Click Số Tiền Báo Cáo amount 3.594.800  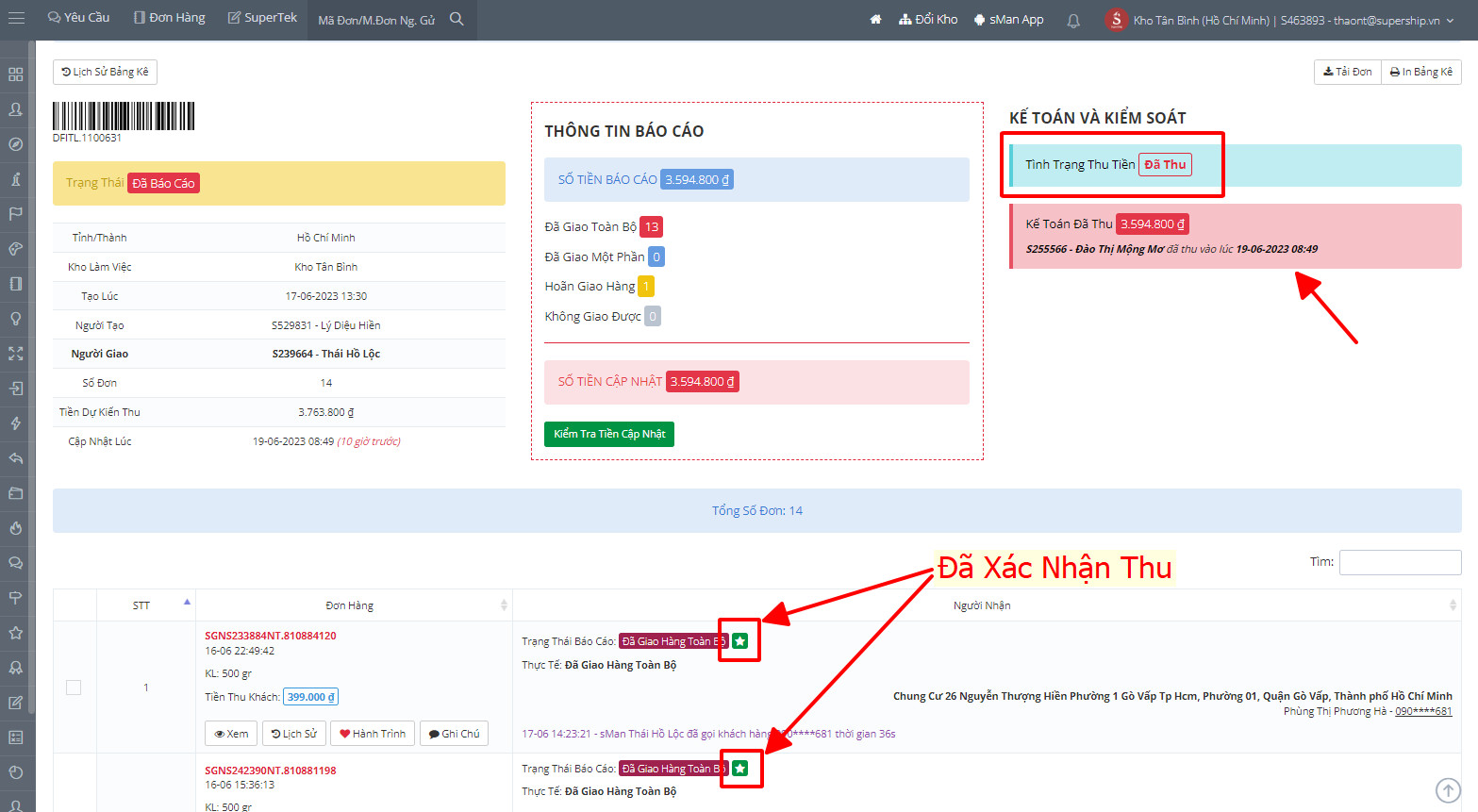(697, 179)
